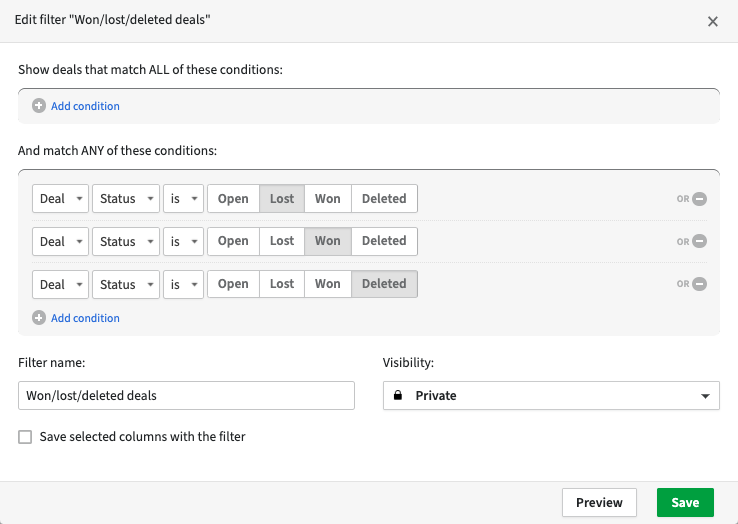Select Open status in first condition row

point(233,198)
